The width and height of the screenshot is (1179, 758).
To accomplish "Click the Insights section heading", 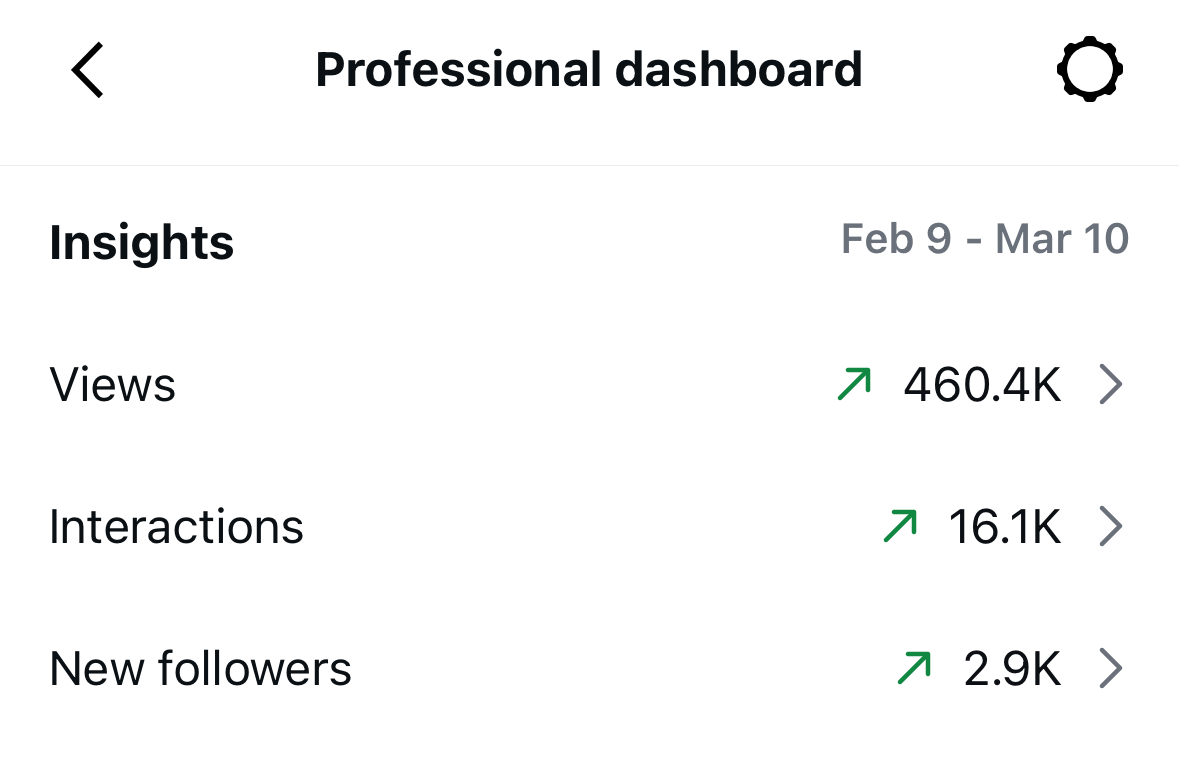I will (141, 242).
